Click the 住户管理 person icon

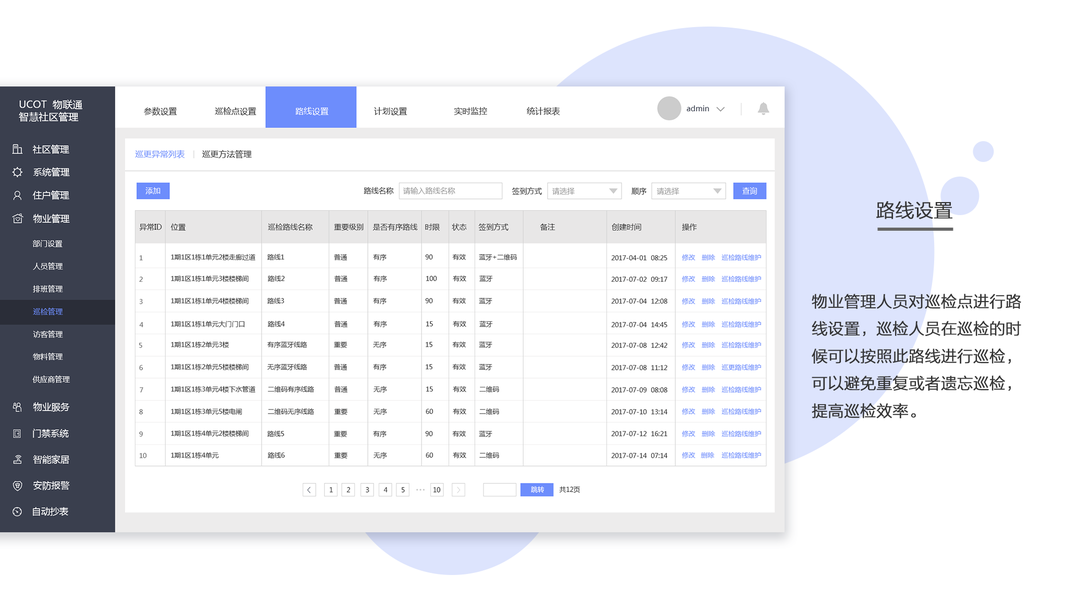tap(17, 195)
